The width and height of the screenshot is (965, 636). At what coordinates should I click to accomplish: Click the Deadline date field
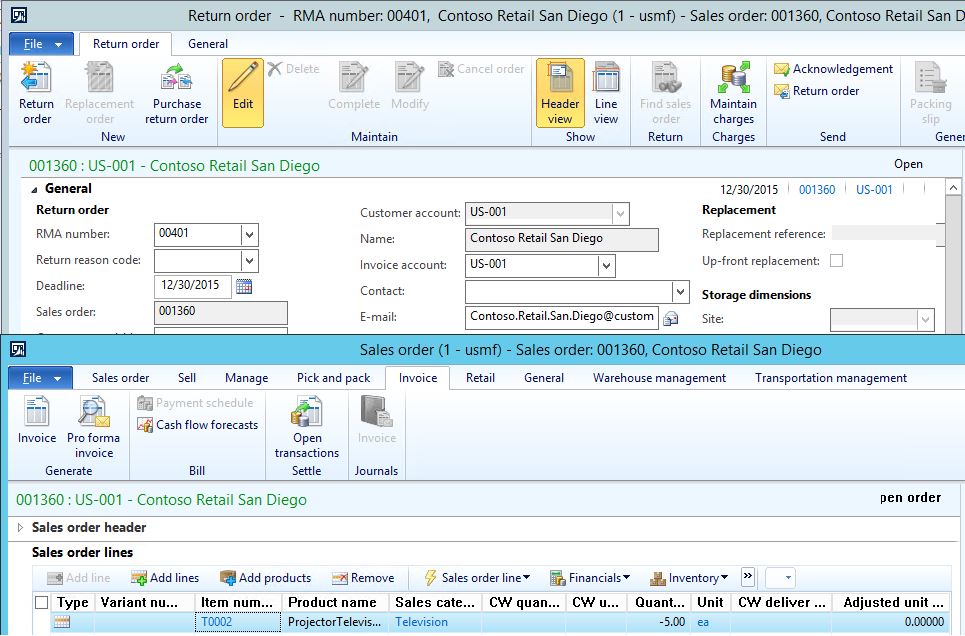point(193,286)
